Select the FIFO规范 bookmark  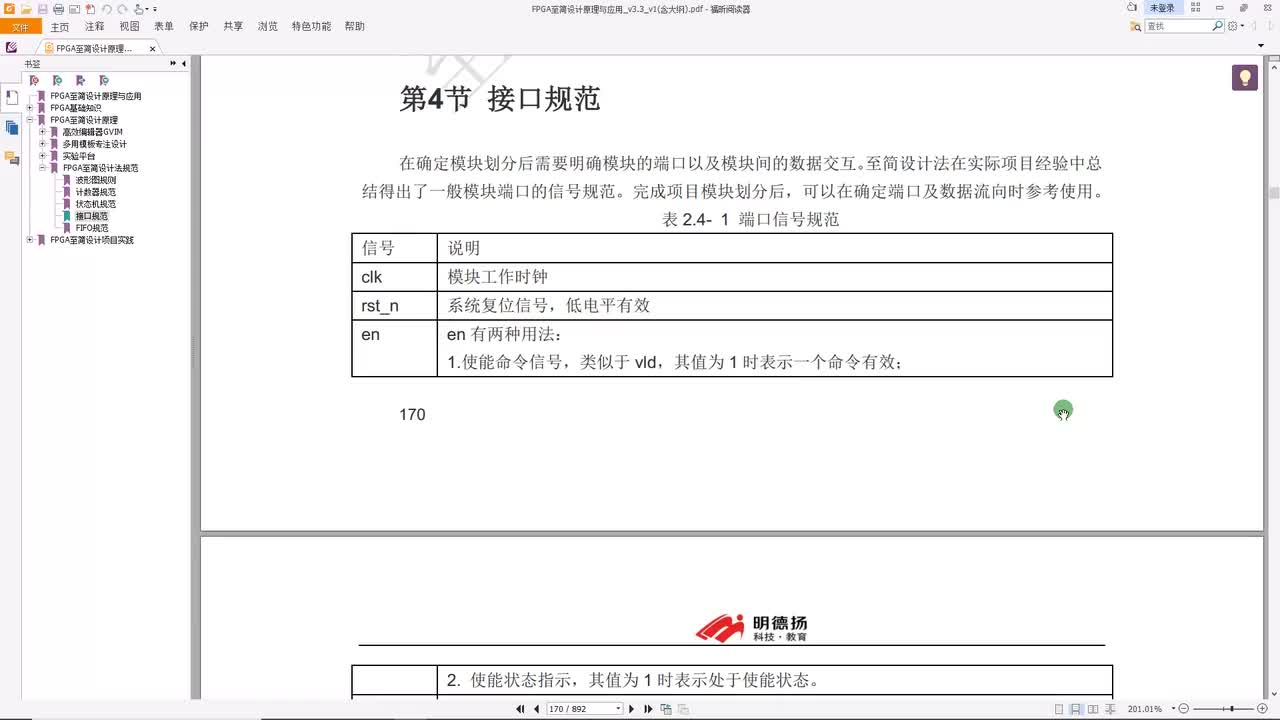click(91, 228)
